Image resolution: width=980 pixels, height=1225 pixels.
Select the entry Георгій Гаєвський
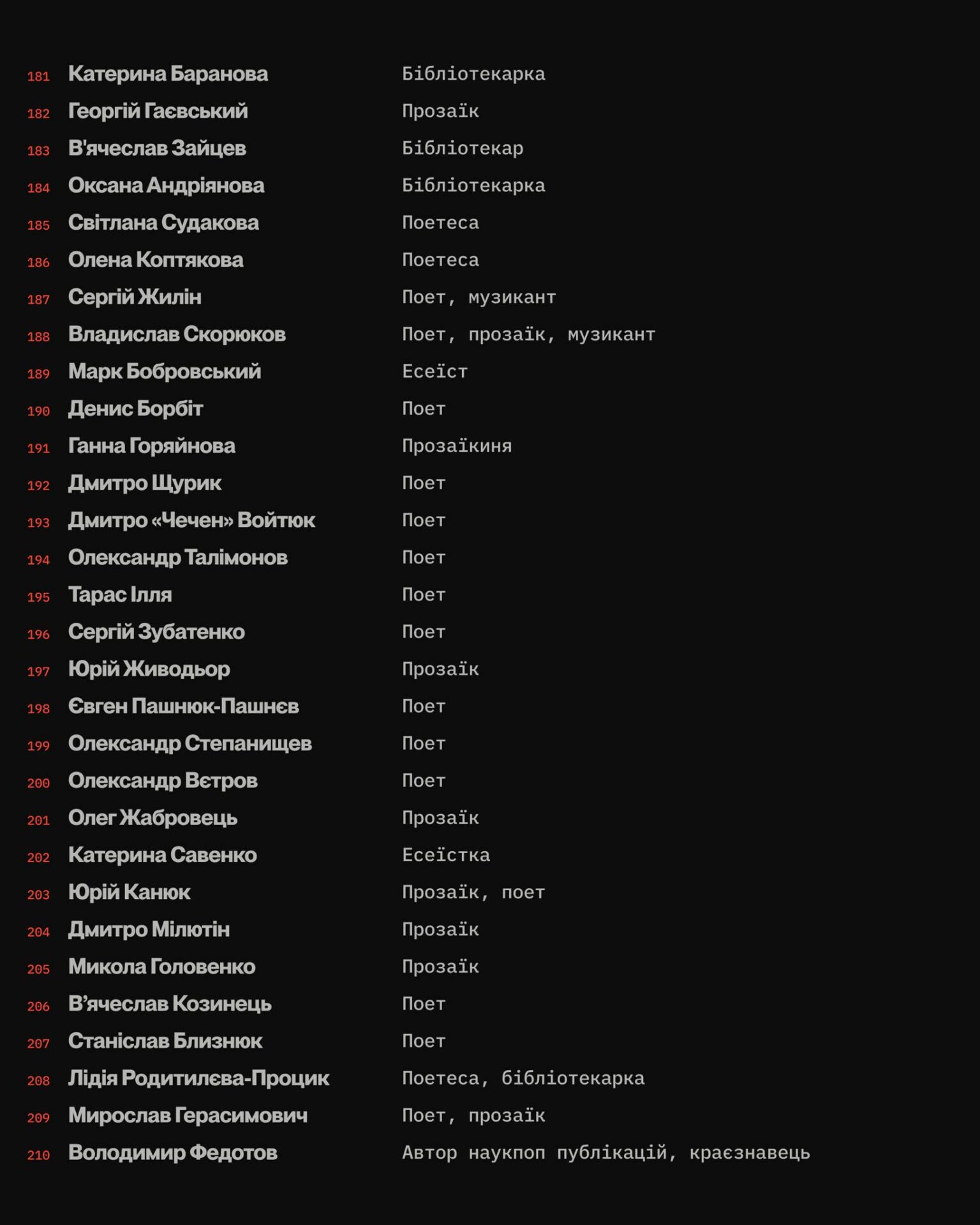[x=158, y=111]
